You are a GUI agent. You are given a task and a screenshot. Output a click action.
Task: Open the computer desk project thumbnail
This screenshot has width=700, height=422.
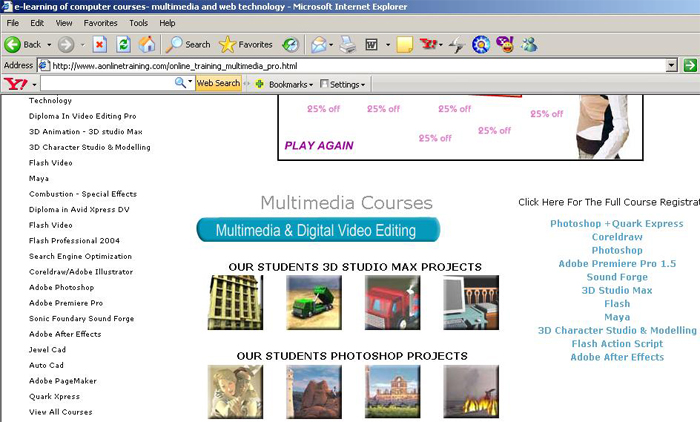[471, 302]
